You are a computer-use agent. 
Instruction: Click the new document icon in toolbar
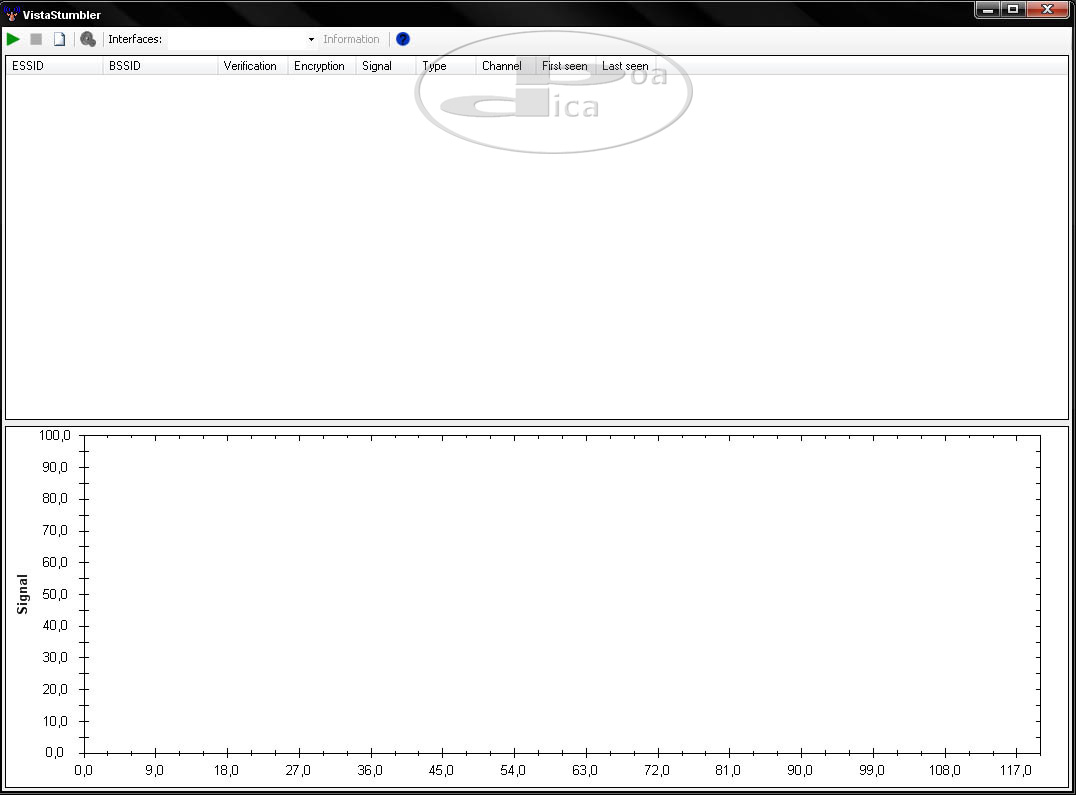tap(59, 39)
